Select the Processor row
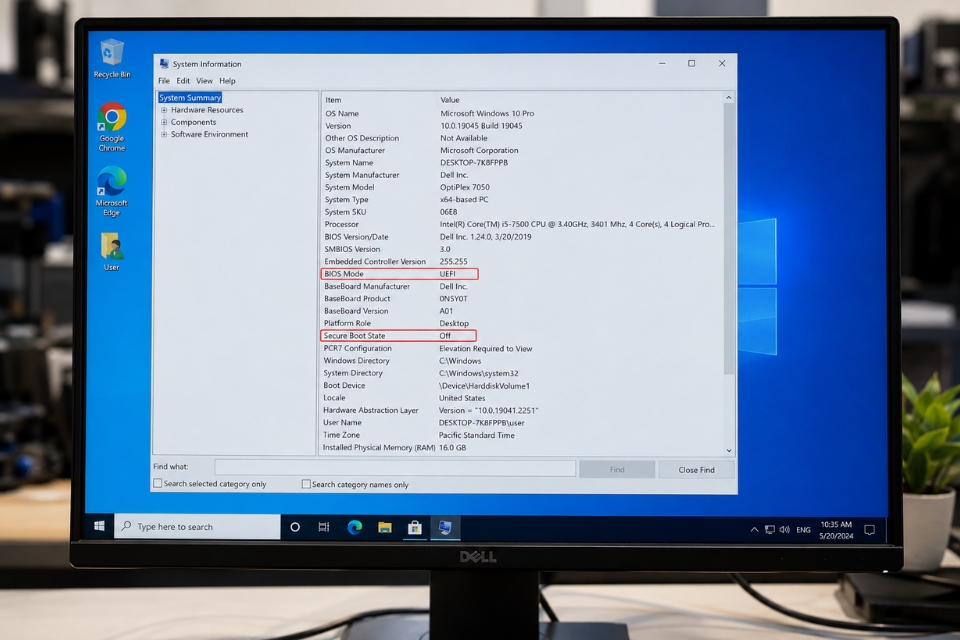Image resolution: width=960 pixels, height=640 pixels. 521,224
